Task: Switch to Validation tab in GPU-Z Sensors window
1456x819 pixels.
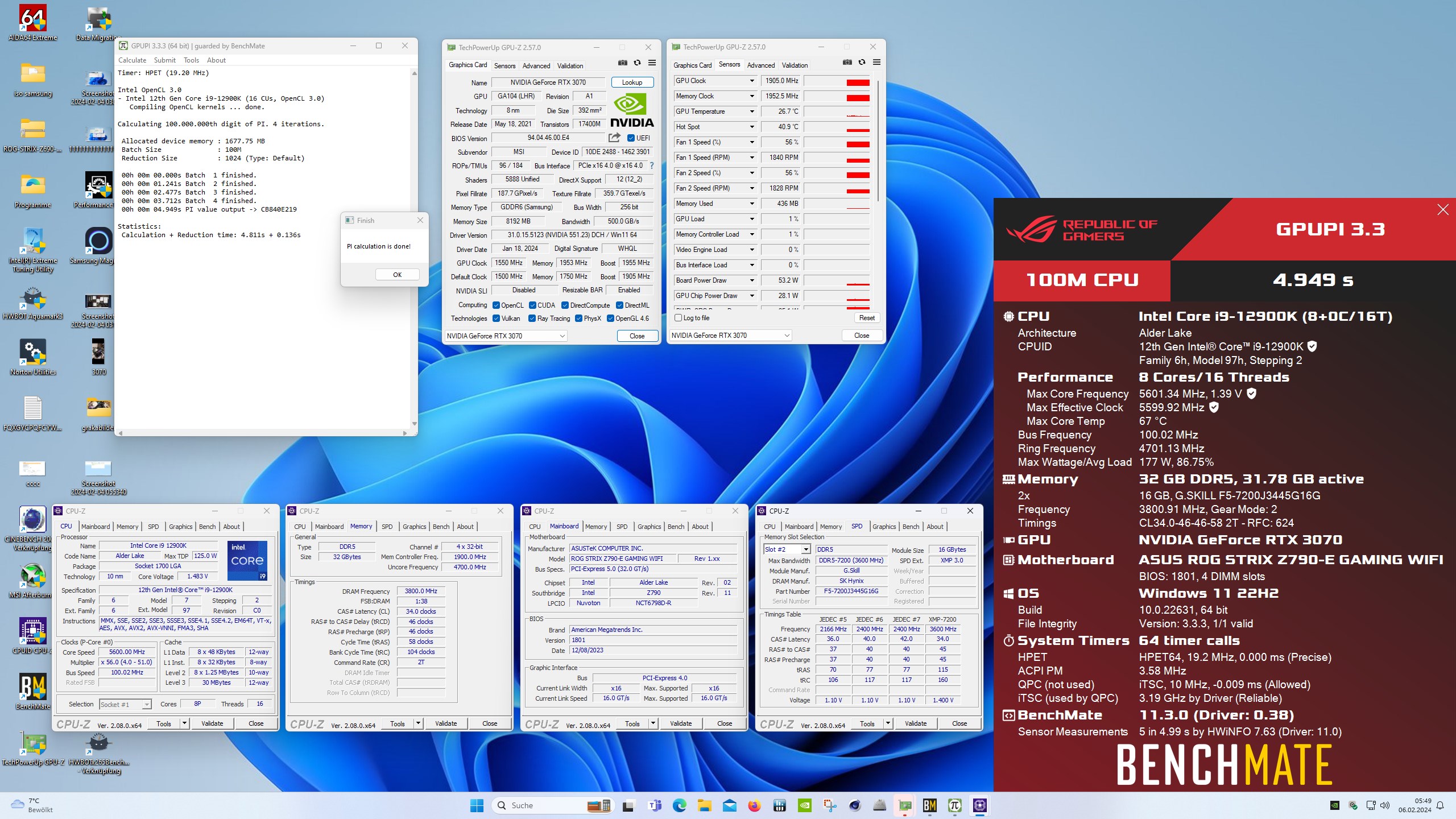Action: [x=795, y=65]
